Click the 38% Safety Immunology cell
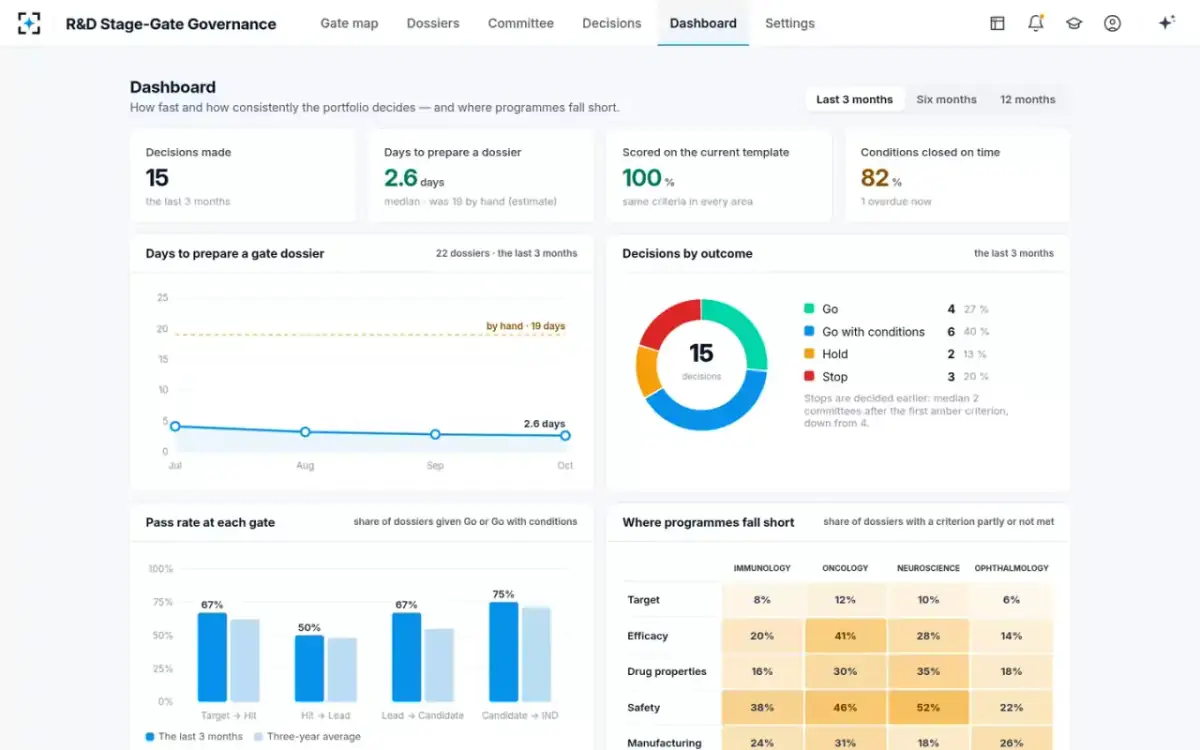The width and height of the screenshot is (1200, 750). [x=762, y=708]
